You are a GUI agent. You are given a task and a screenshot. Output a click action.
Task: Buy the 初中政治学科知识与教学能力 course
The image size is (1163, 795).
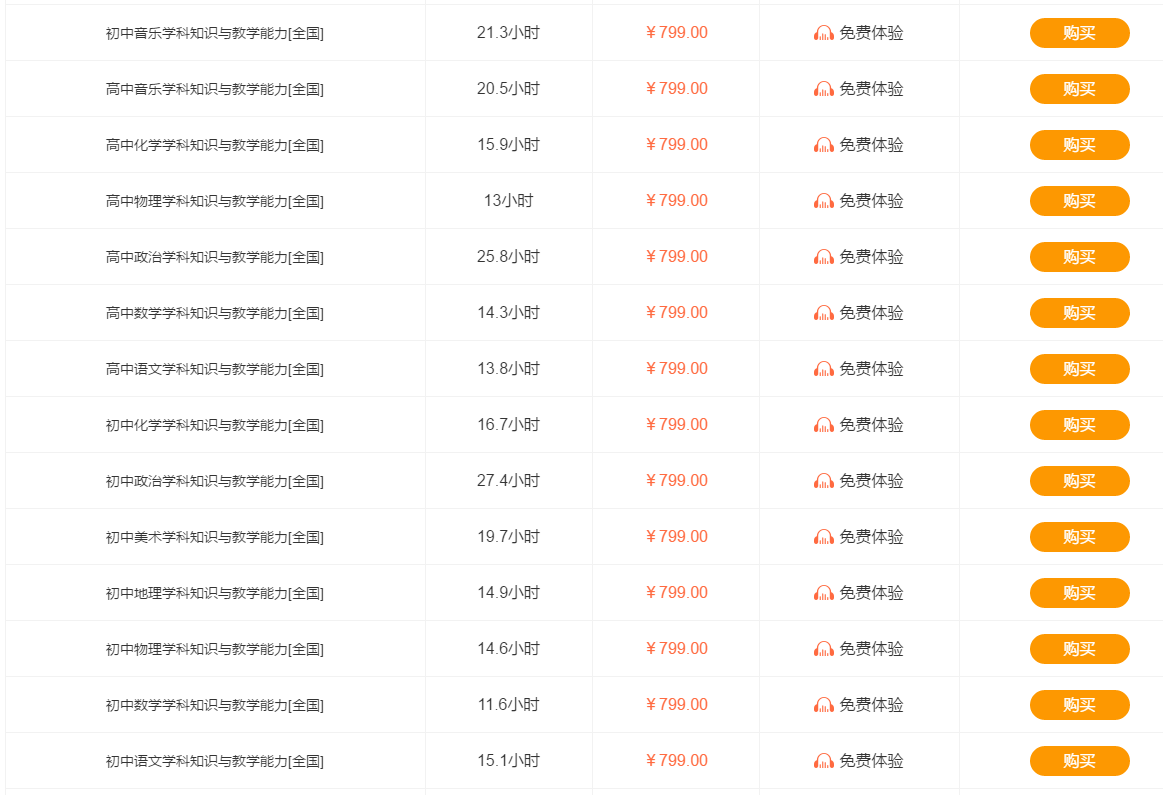(1079, 481)
